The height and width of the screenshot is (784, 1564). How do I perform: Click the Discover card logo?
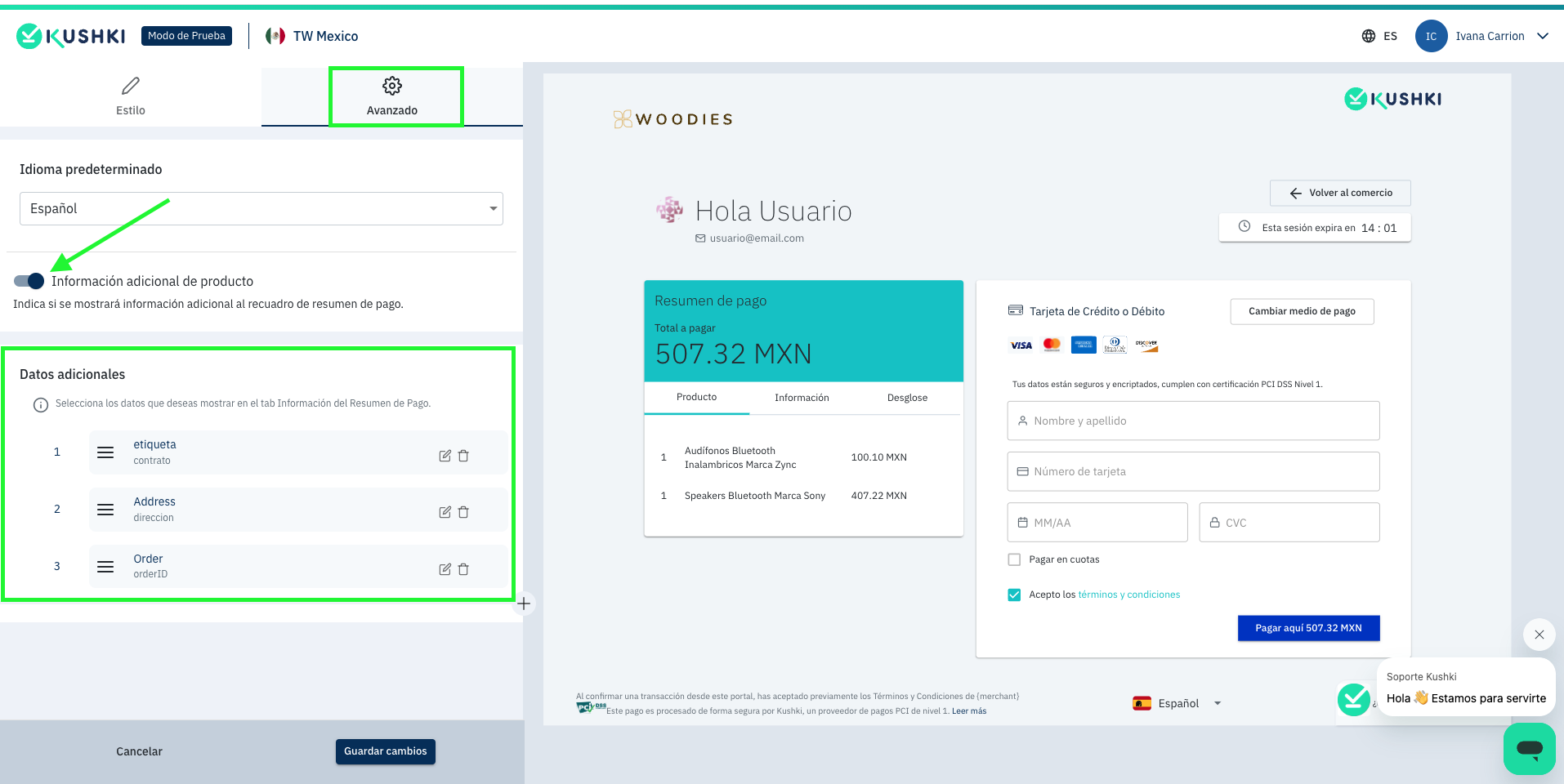[x=1146, y=345]
